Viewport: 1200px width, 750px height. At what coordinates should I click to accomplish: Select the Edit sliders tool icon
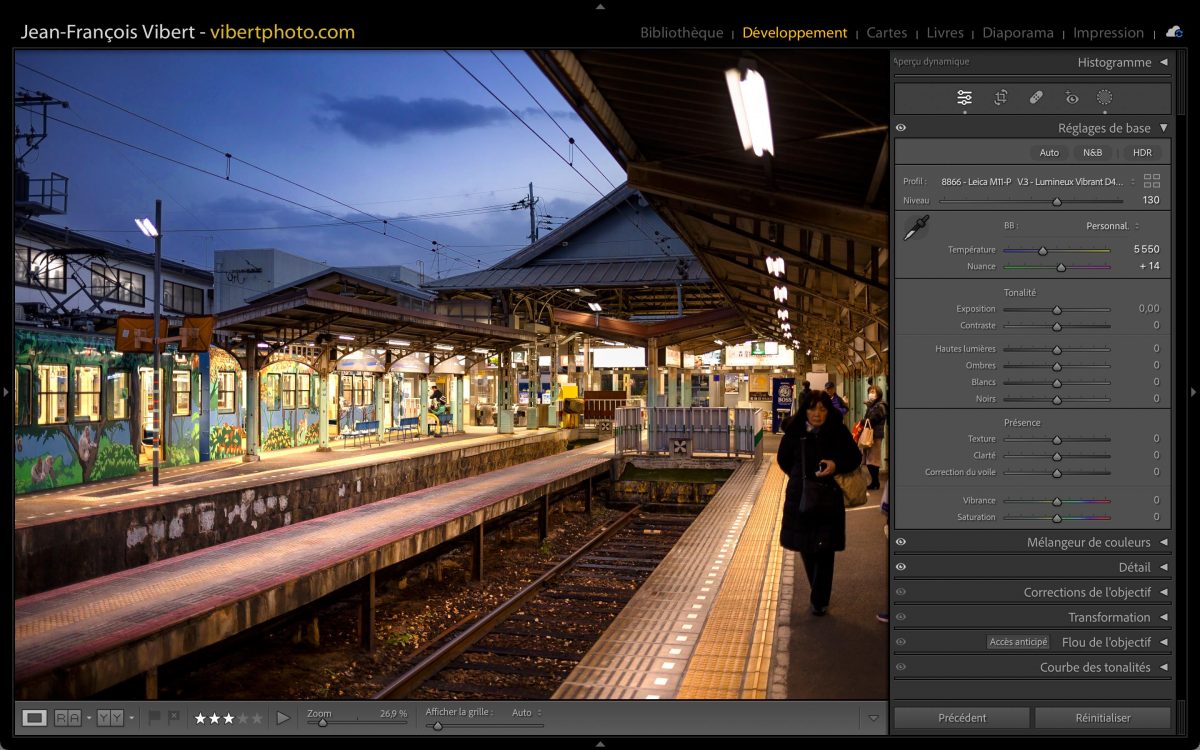[x=964, y=98]
